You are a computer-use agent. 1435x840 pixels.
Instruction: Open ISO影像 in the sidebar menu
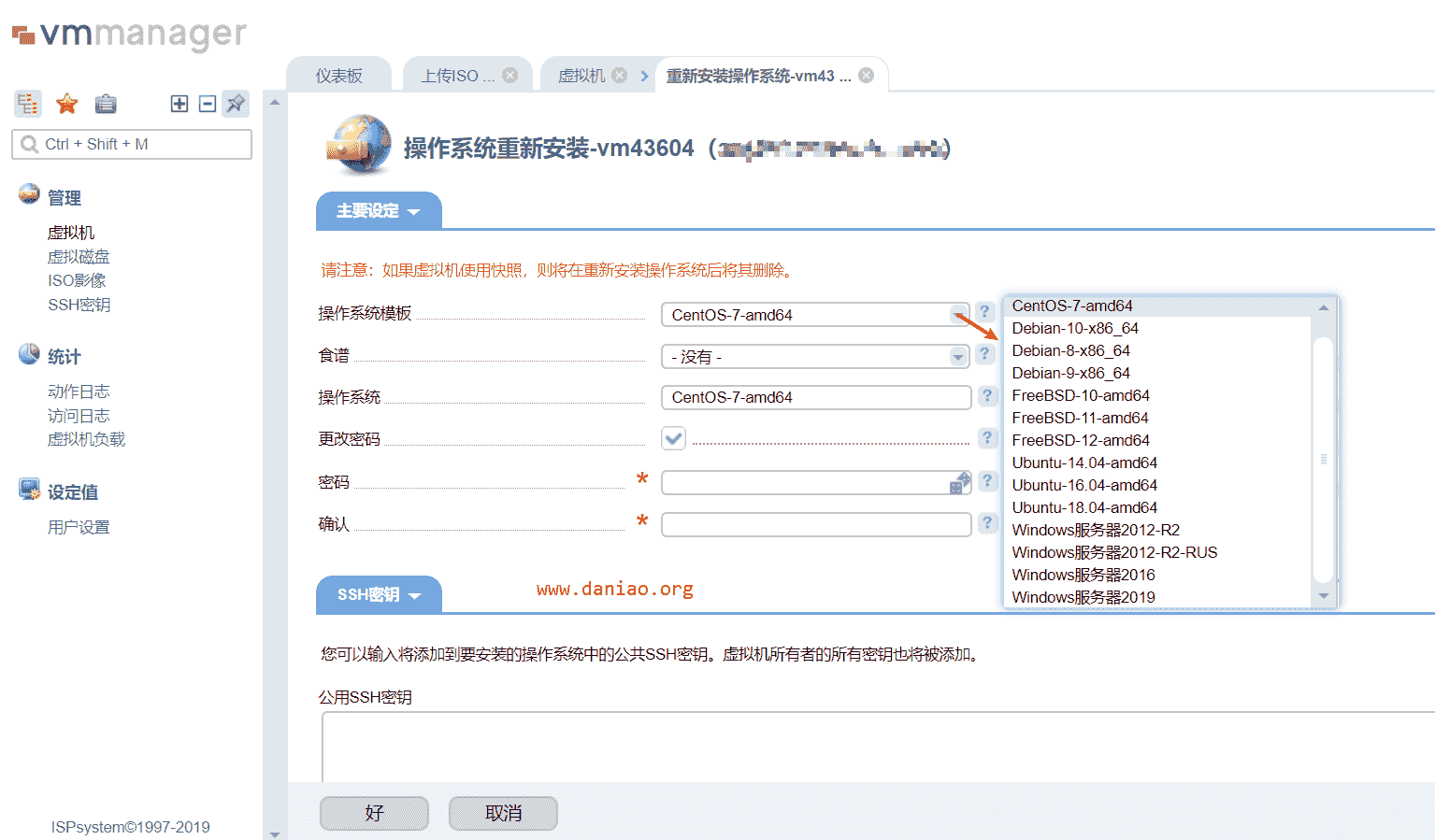(77, 280)
